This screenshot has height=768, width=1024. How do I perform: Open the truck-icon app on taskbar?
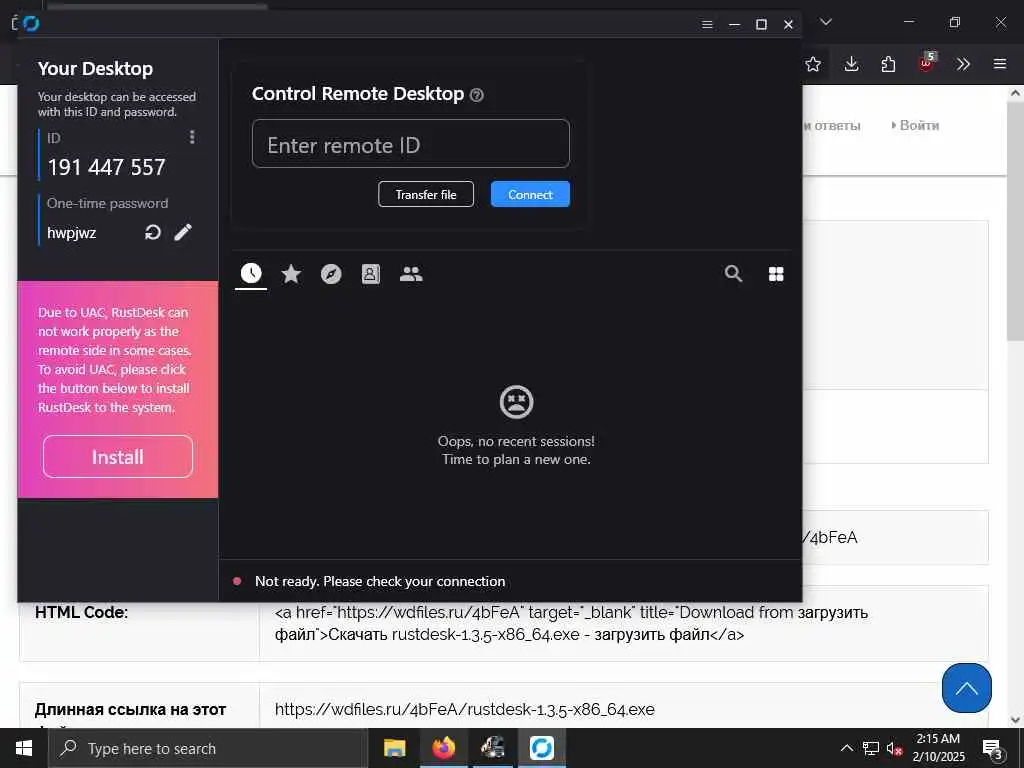click(492, 748)
